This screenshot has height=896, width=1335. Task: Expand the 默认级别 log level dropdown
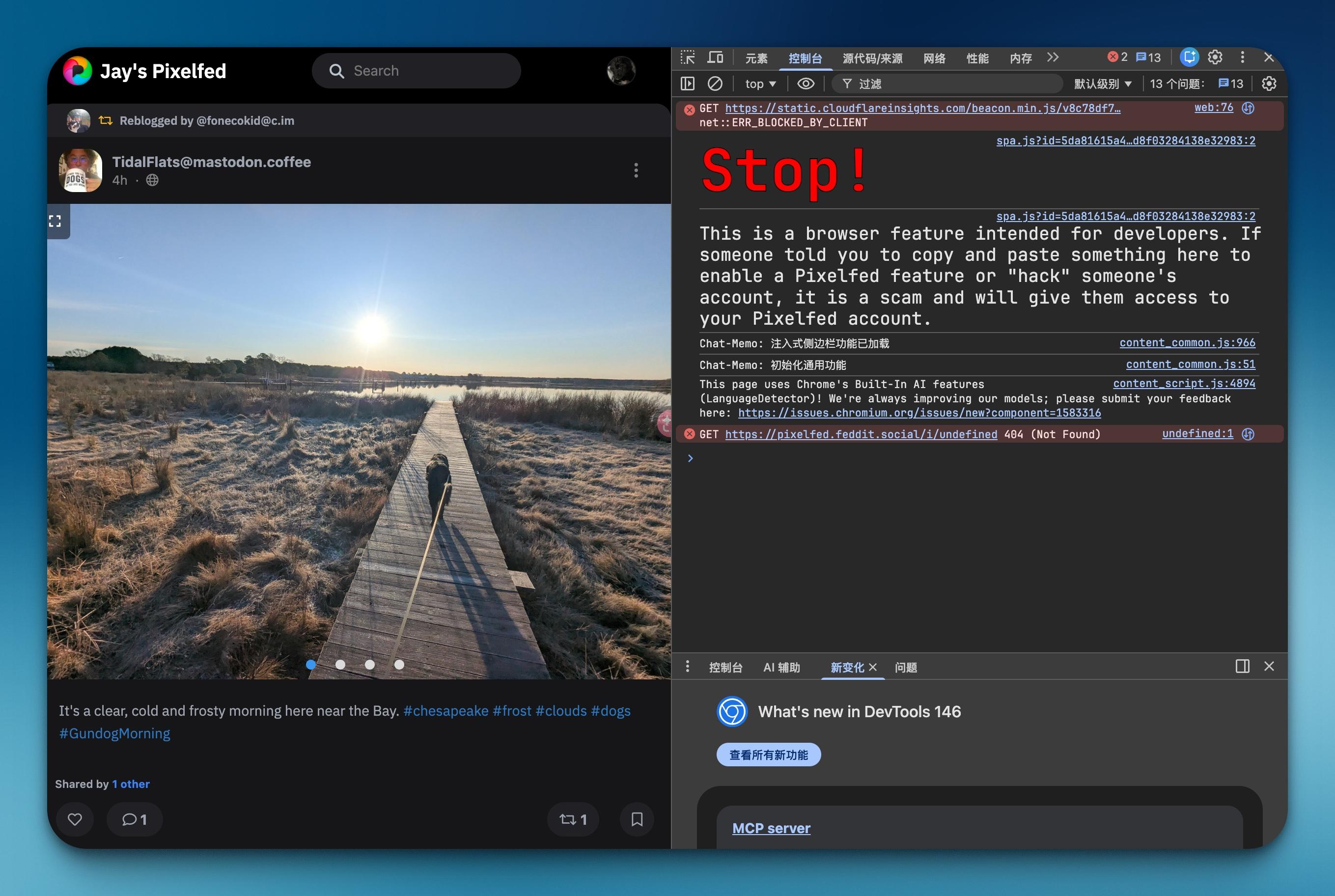1103,84
